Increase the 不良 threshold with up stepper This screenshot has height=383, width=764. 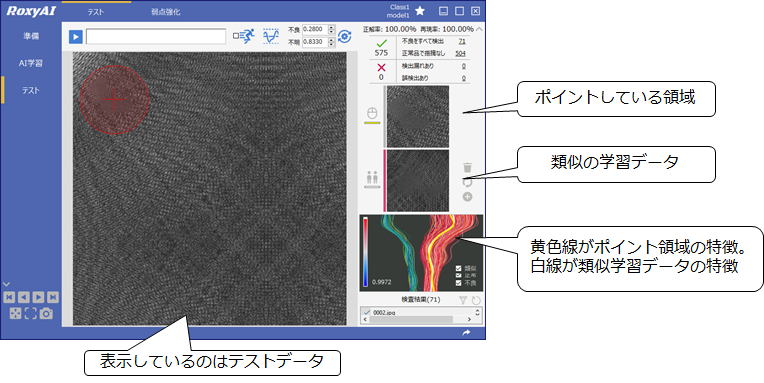(x=332, y=27)
